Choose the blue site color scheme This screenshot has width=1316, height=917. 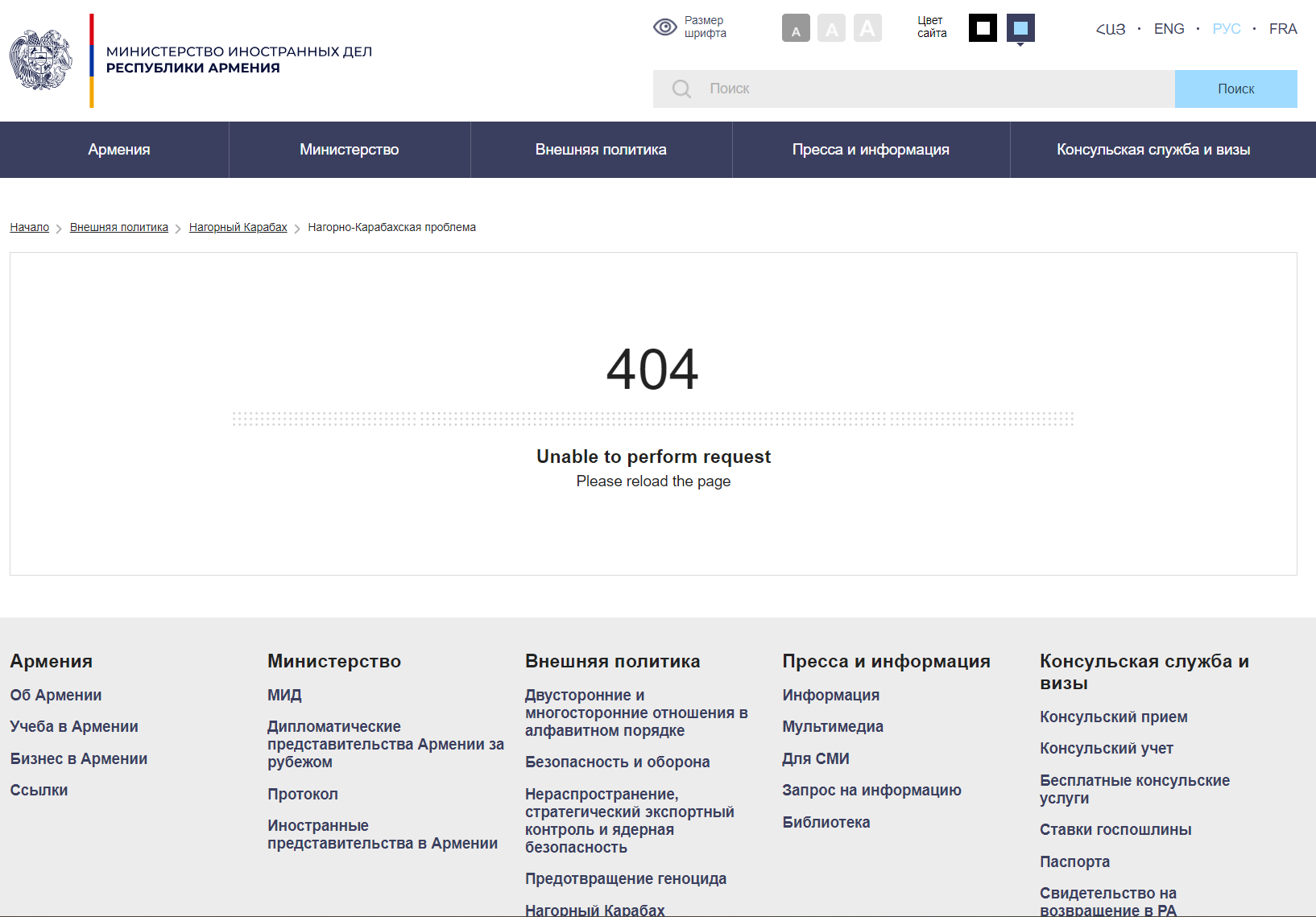pyautogui.click(x=1020, y=28)
